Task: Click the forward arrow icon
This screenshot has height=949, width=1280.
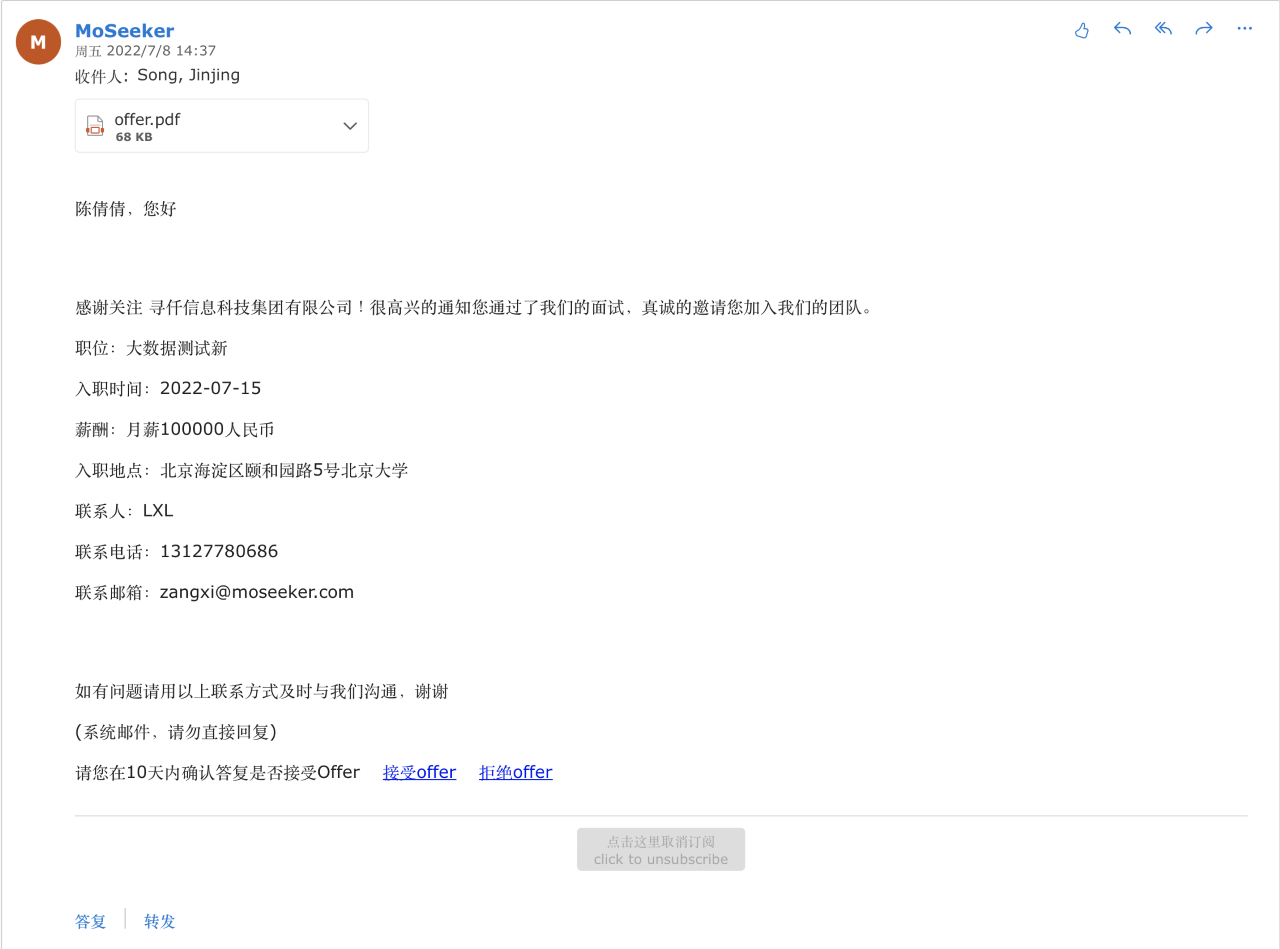Action: tap(1204, 29)
